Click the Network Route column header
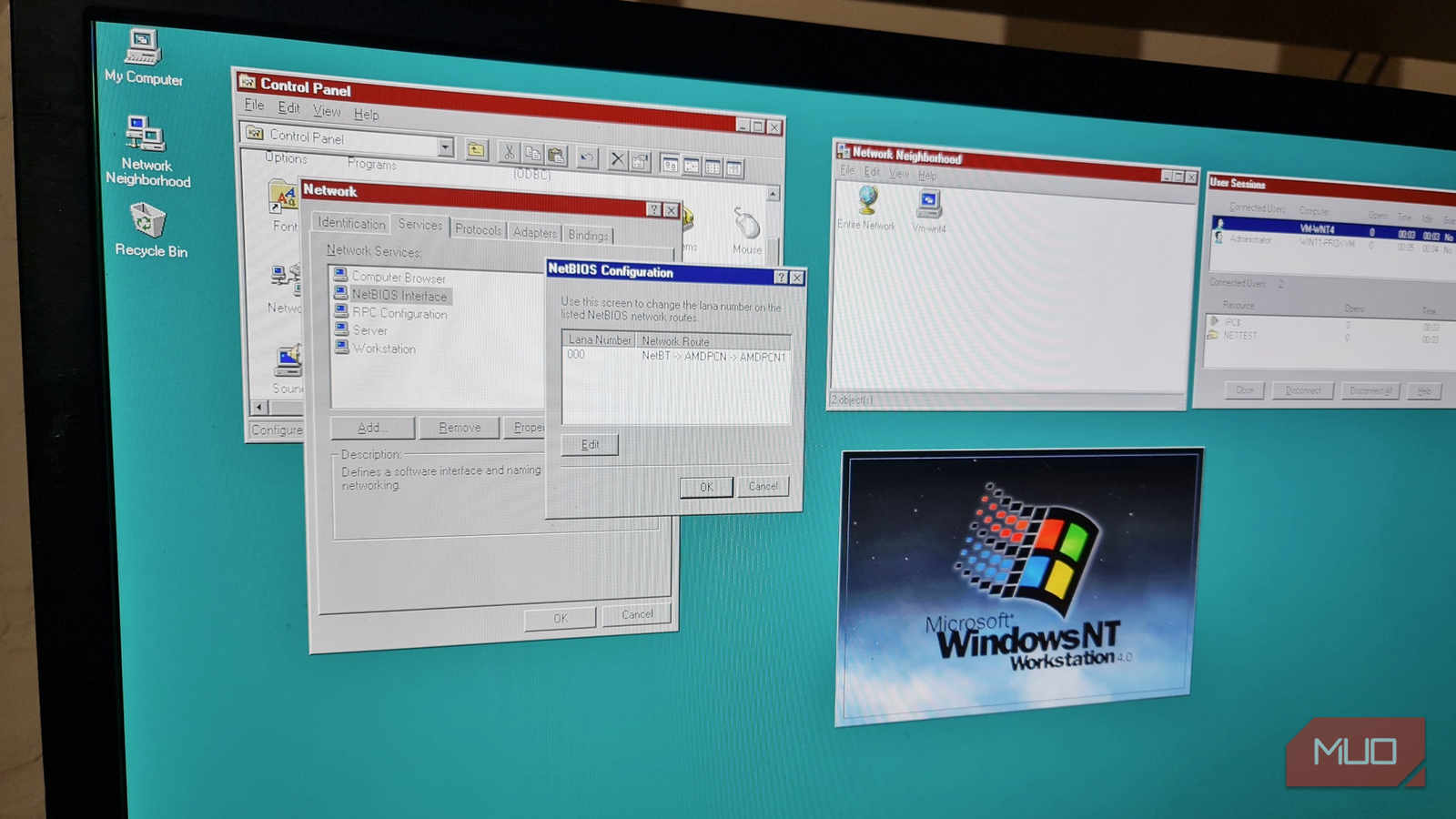The image size is (1456, 819). point(713,341)
